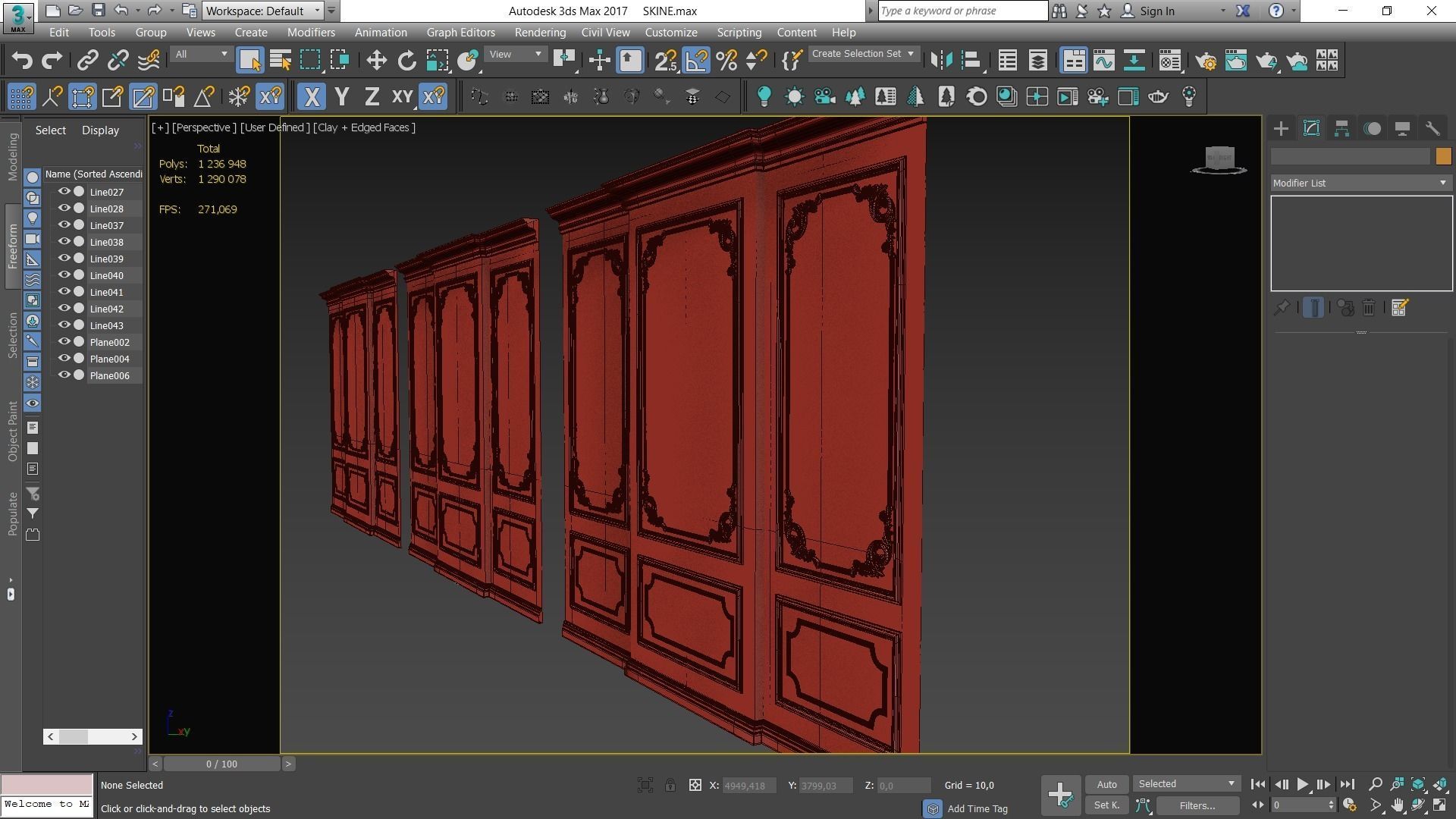Restrict to XY plane constraint
Image resolution: width=1456 pixels, height=819 pixels.
point(402,96)
